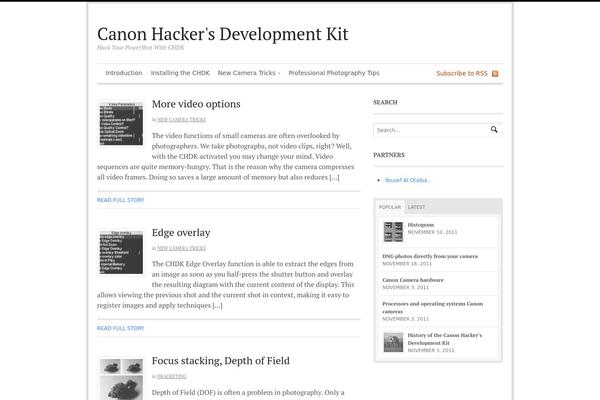Open the Yousef Al Otaiba partner link
The height and width of the screenshot is (400, 600).
tap(406, 180)
